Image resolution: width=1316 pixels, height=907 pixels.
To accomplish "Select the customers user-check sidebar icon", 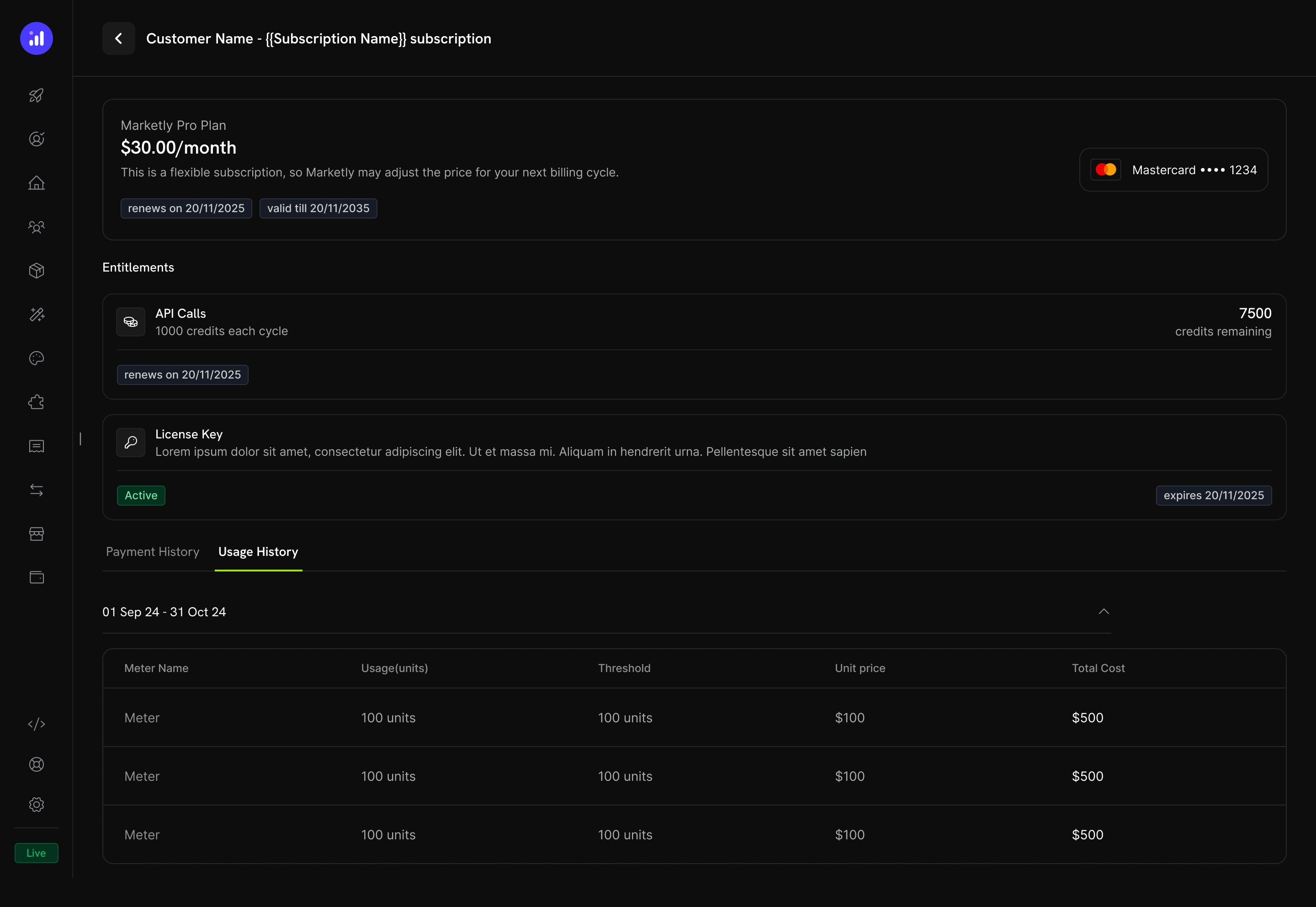I will [37, 139].
